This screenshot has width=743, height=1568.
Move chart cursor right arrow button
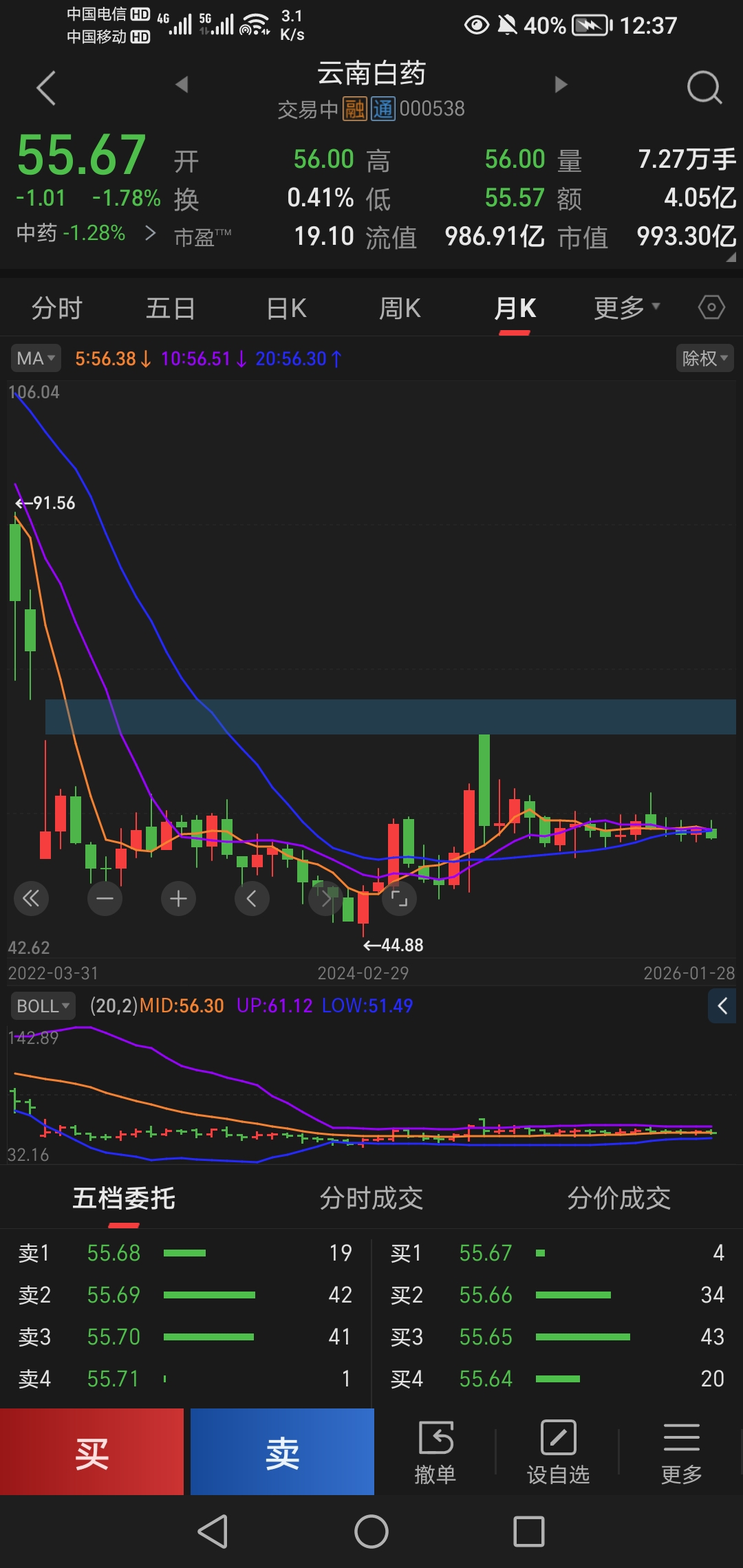point(325,898)
